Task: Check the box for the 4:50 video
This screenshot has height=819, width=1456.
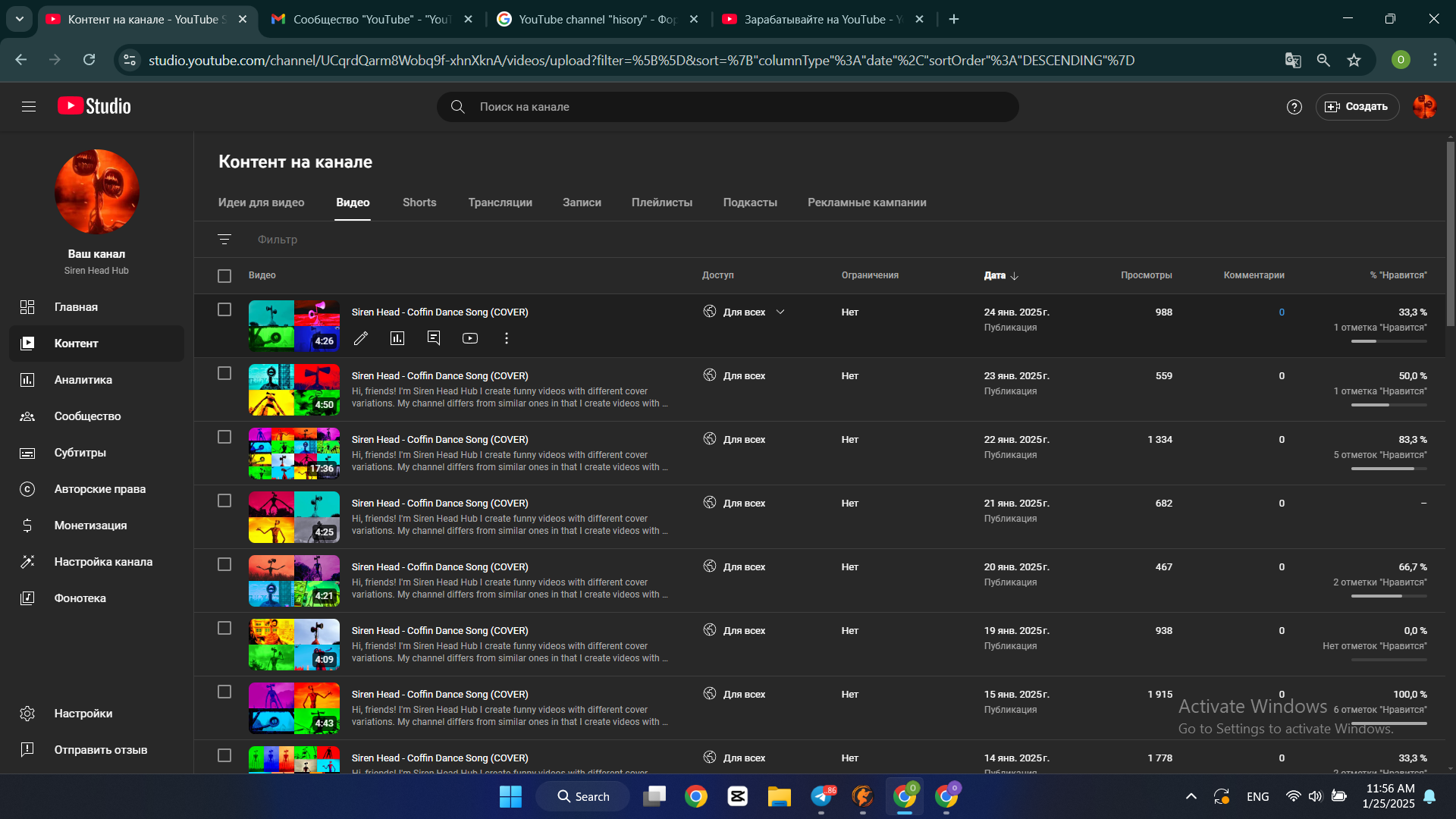Action: pyautogui.click(x=224, y=373)
